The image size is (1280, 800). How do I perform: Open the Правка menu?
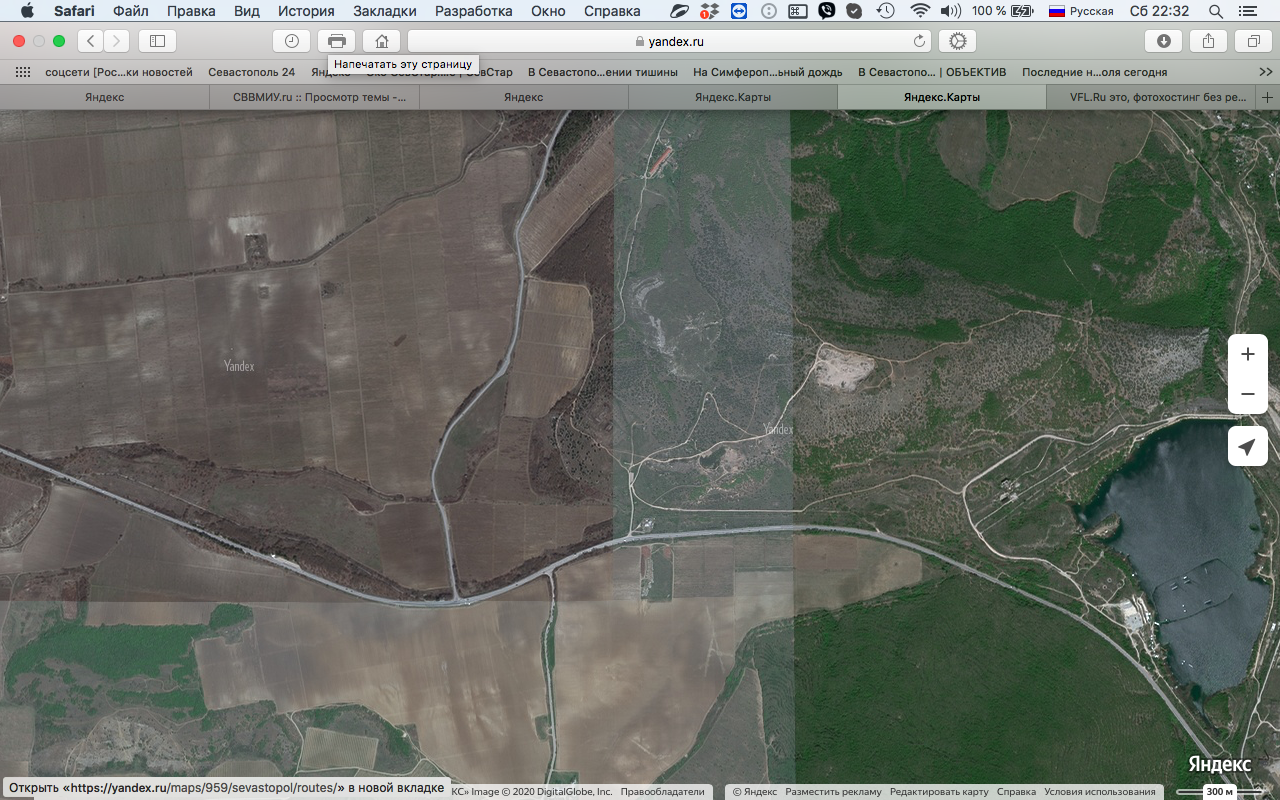pos(191,11)
